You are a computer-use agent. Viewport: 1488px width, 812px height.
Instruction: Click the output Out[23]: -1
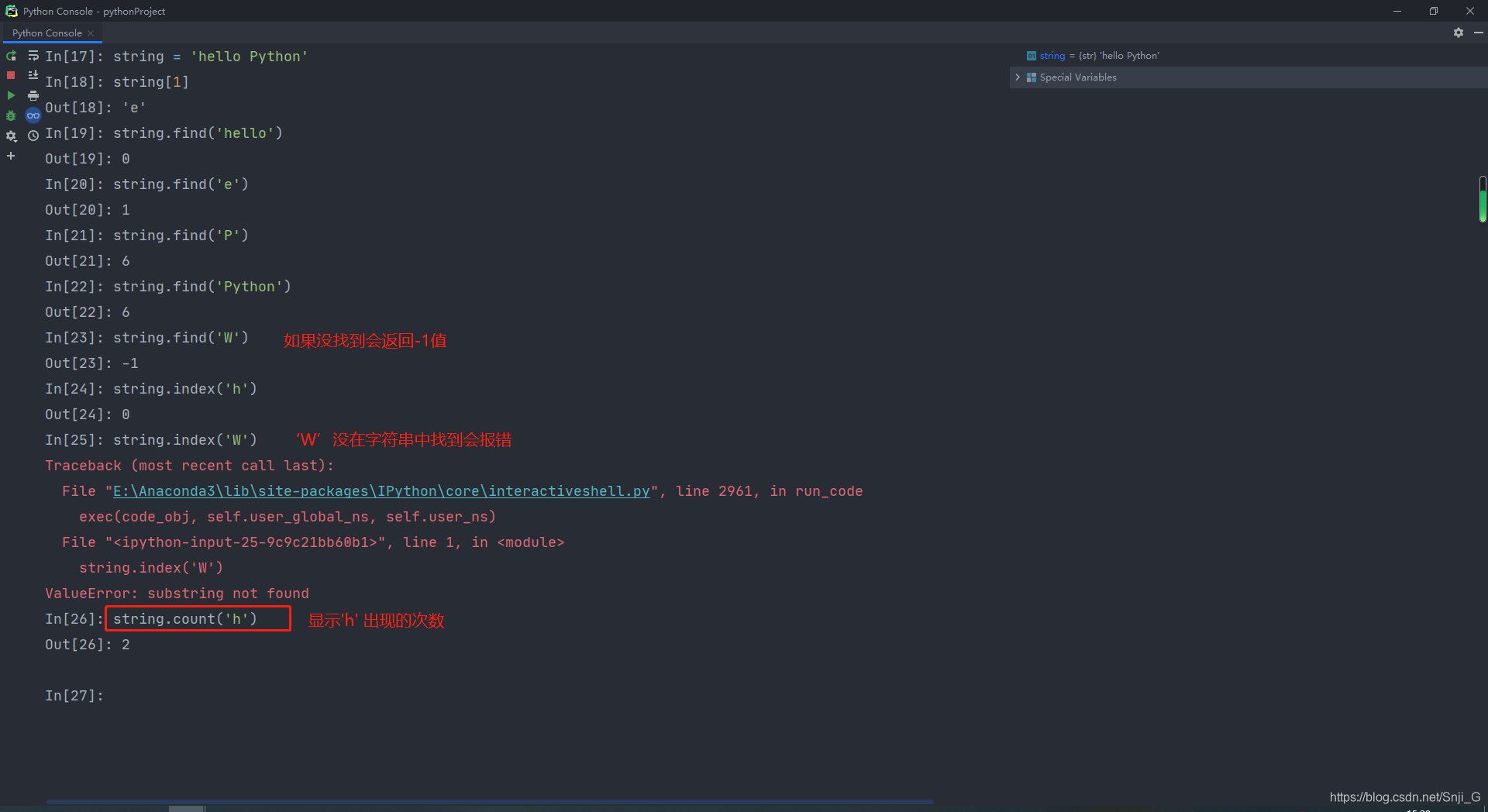[x=91, y=363]
